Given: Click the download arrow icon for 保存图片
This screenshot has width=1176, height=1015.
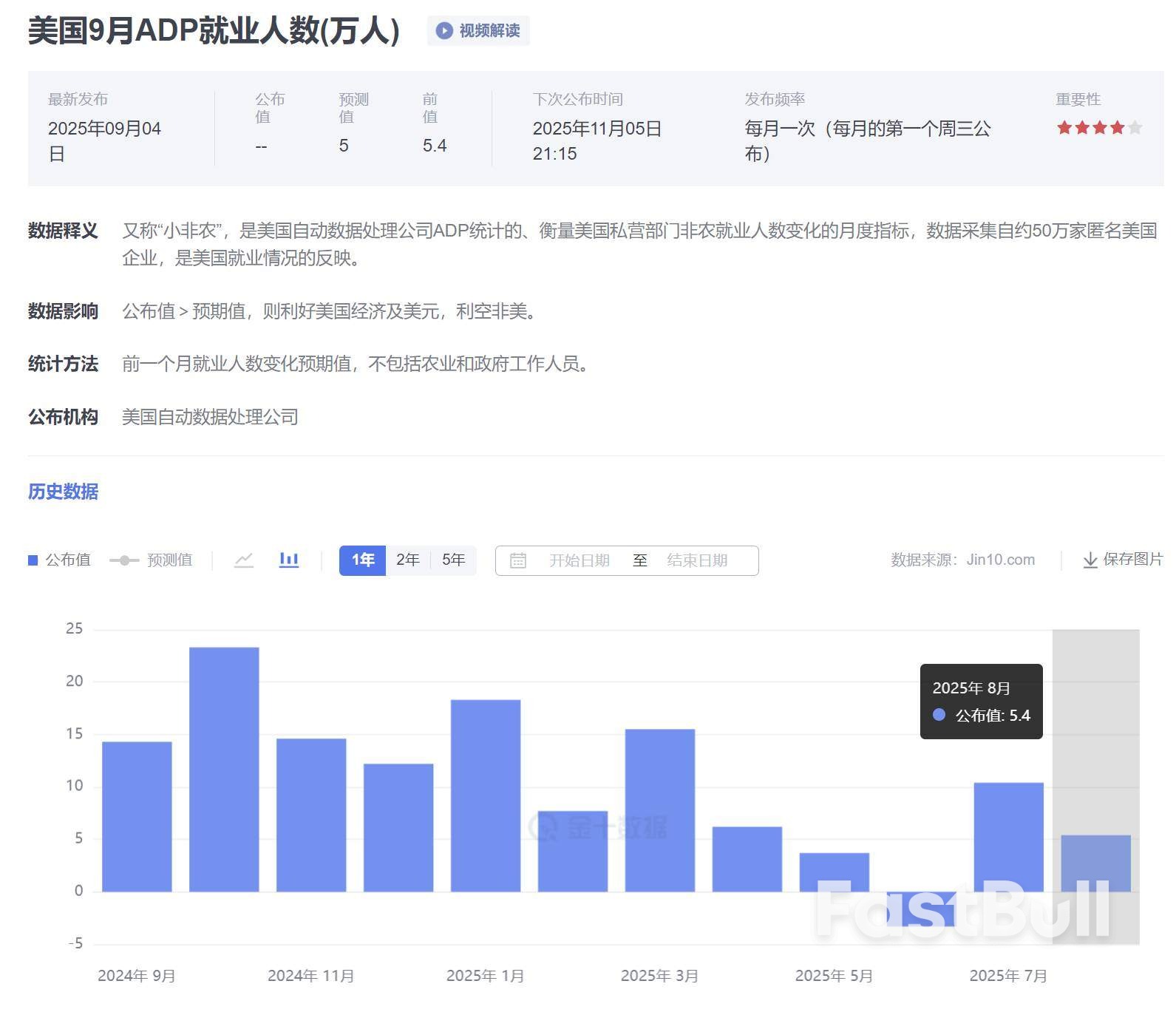Looking at the screenshot, I should [1090, 560].
